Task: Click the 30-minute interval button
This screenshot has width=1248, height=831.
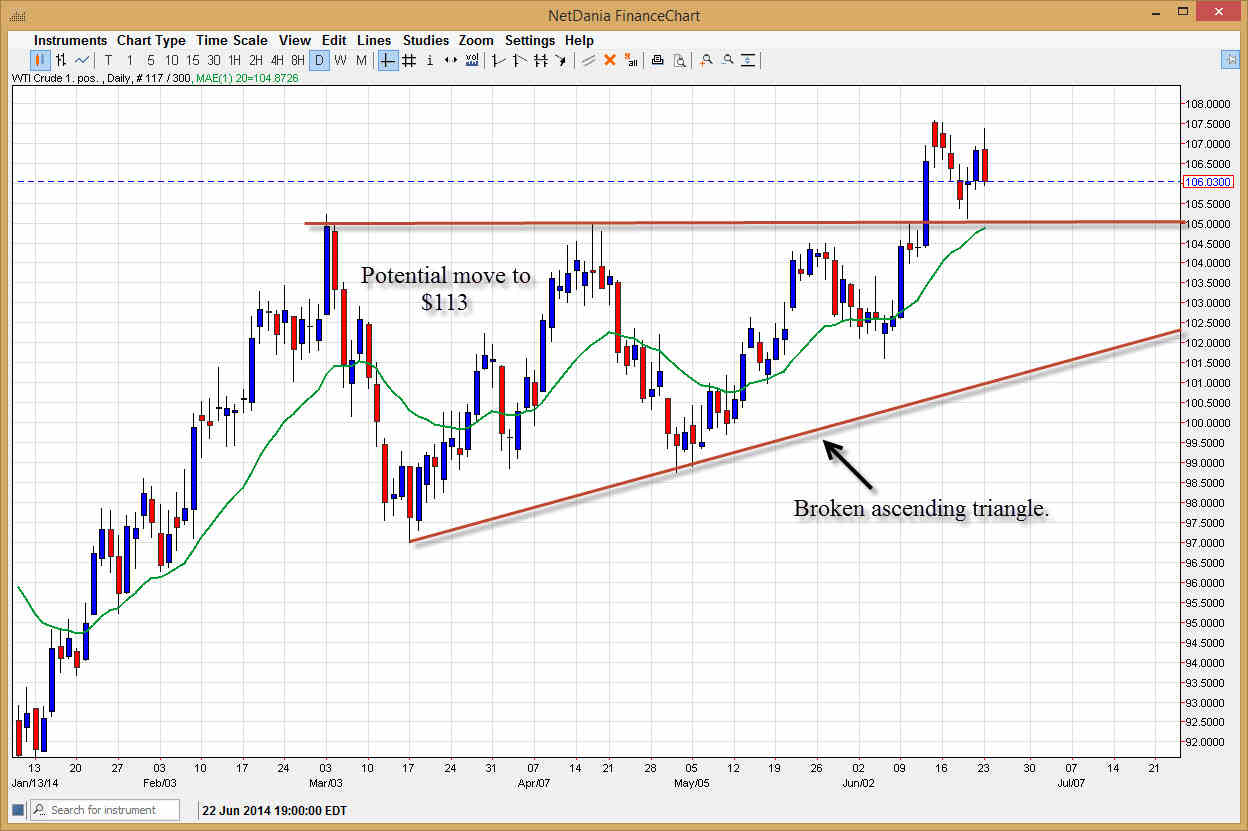Action: 213,60
